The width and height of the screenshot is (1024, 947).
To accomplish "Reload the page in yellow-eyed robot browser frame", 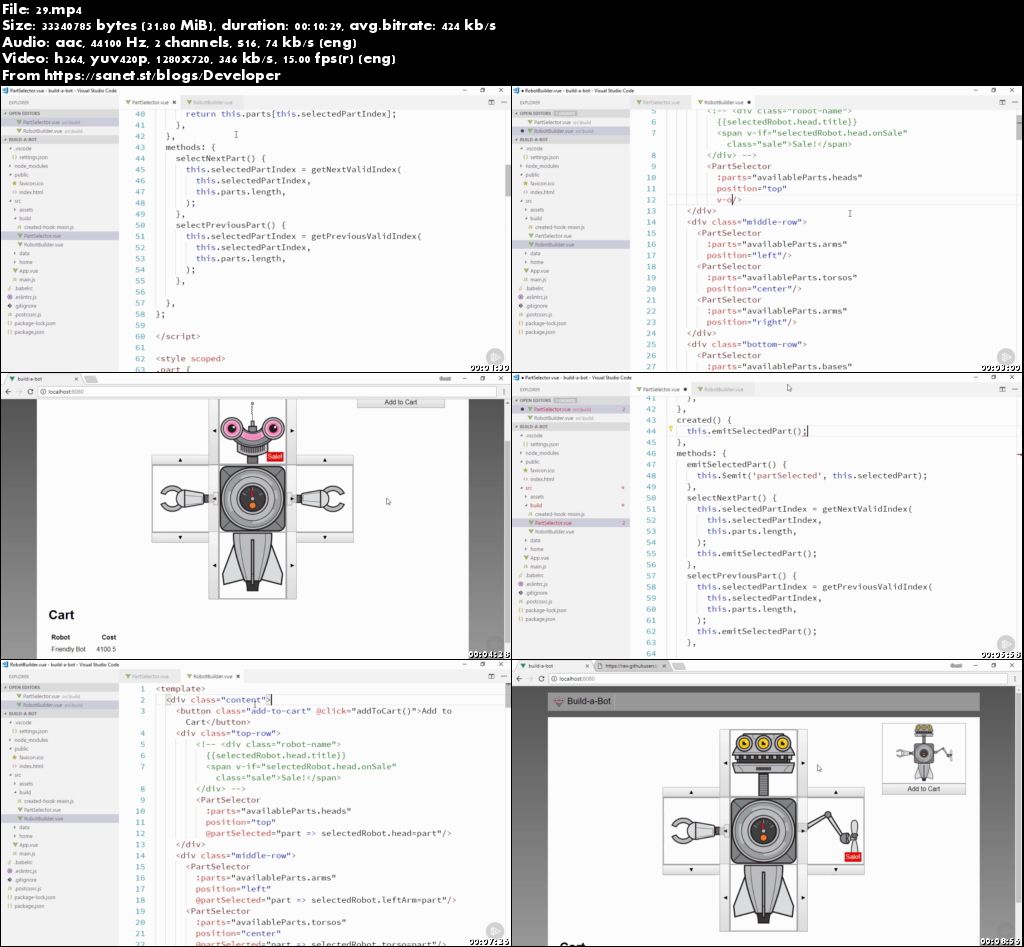I will pyautogui.click(x=541, y=679).
